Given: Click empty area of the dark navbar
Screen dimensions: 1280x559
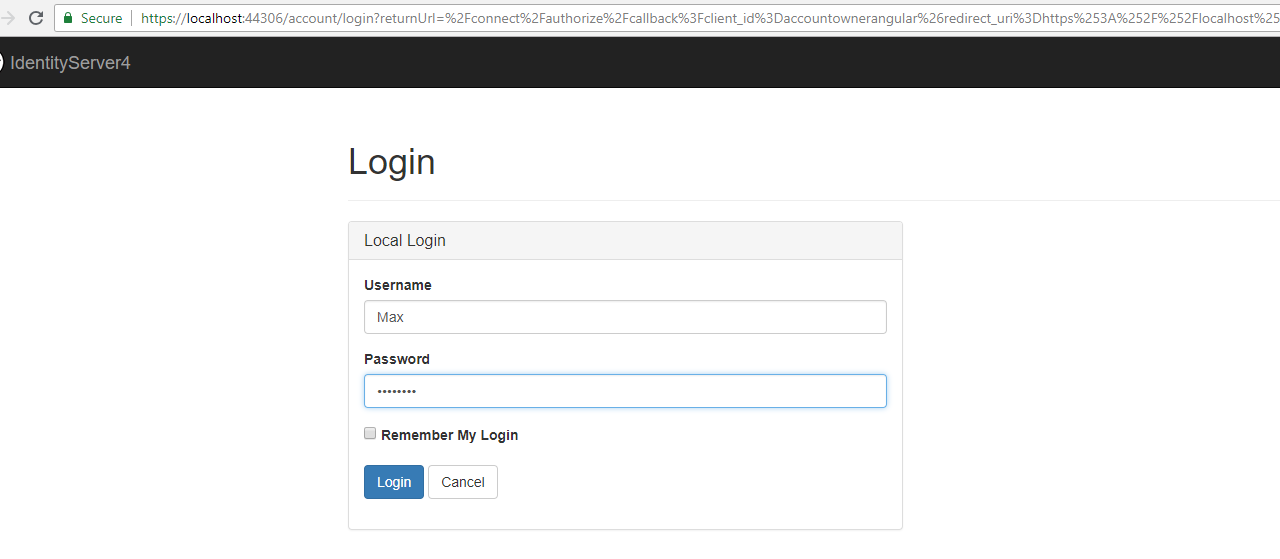Looking at the screenshot, I should click(700, 63).
